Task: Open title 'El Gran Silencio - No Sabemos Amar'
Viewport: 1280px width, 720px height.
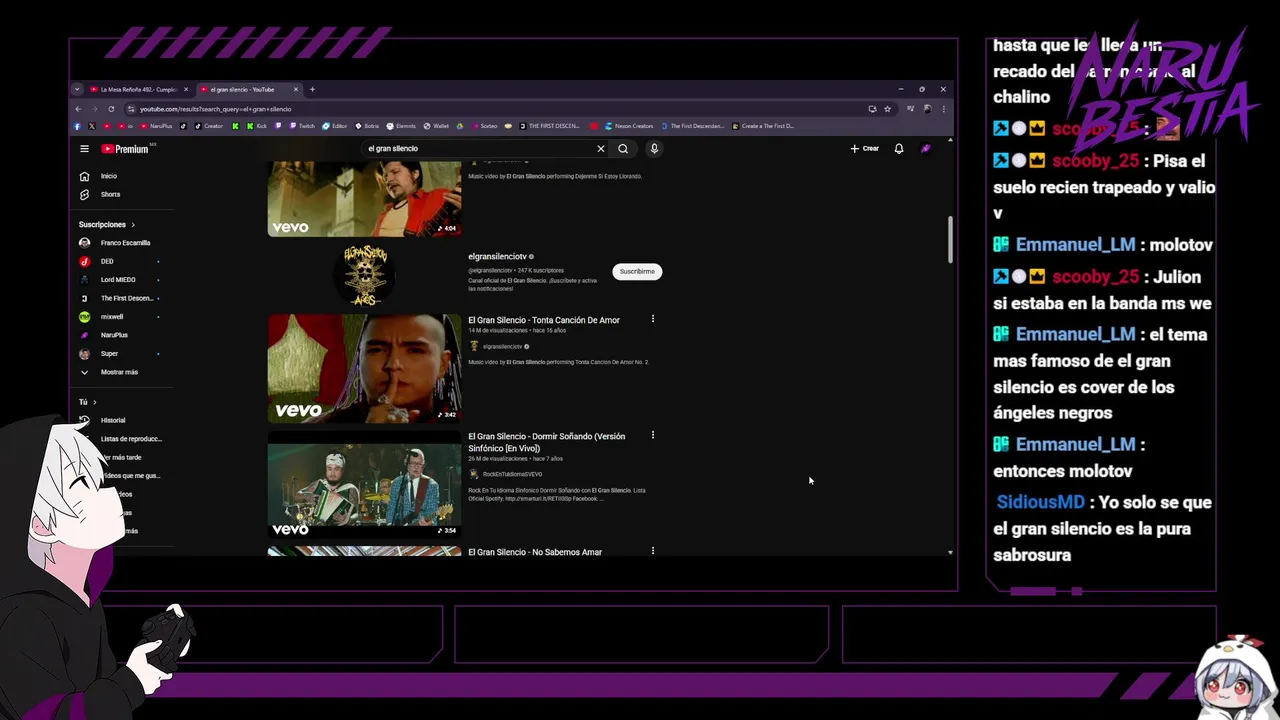Action: pyautogui.click(x=535, y=552)
